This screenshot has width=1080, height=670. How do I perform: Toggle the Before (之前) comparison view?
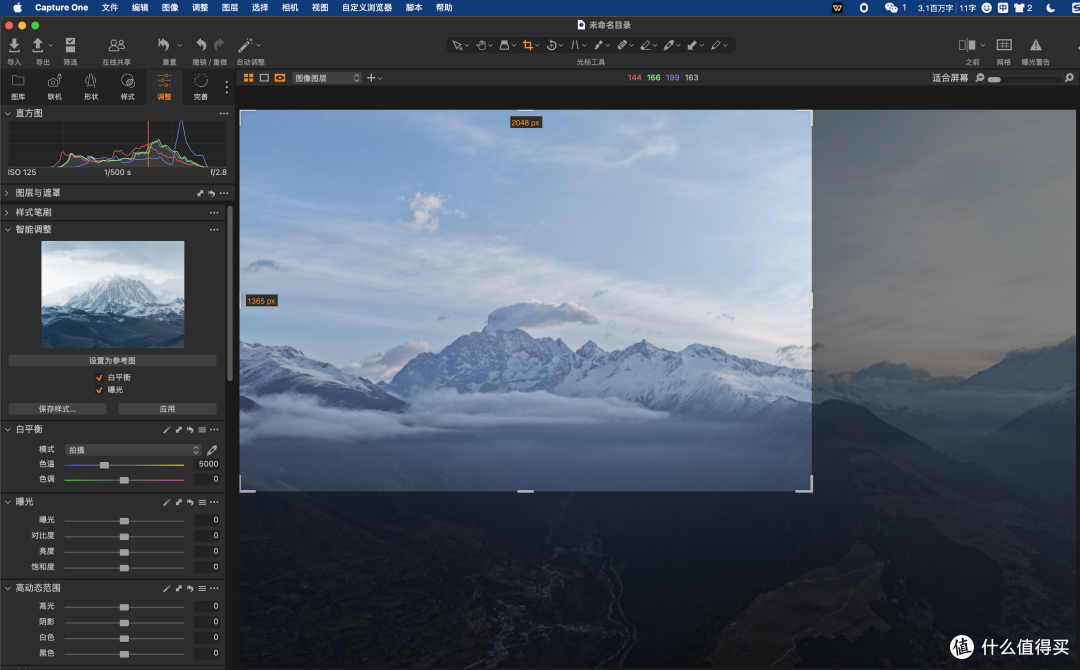coord(967,45)
